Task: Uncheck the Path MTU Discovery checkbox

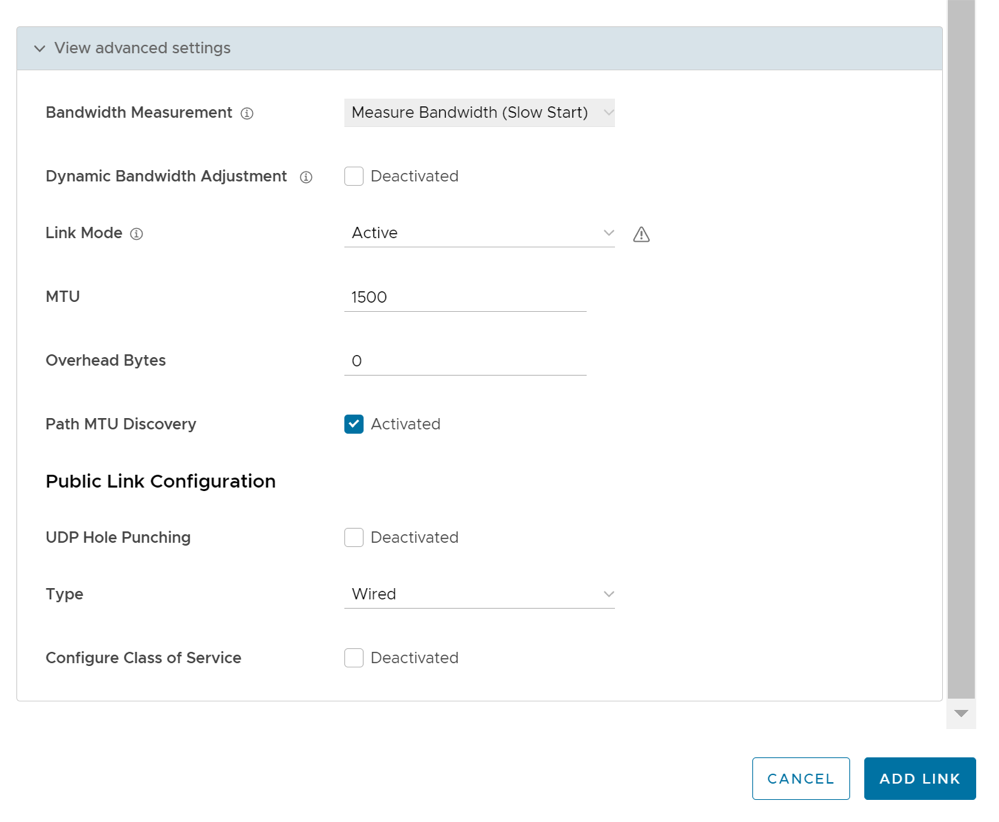Action: 354,424
